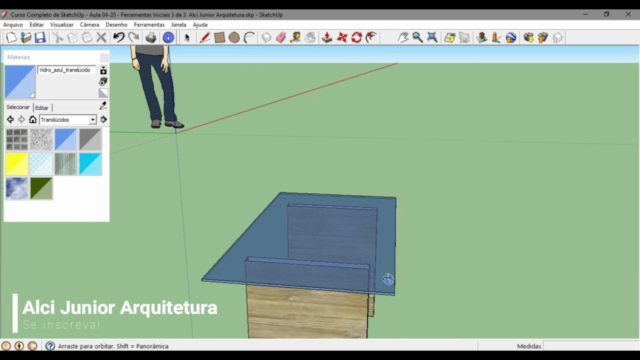Open Model Info with the blue info icon

168,38
